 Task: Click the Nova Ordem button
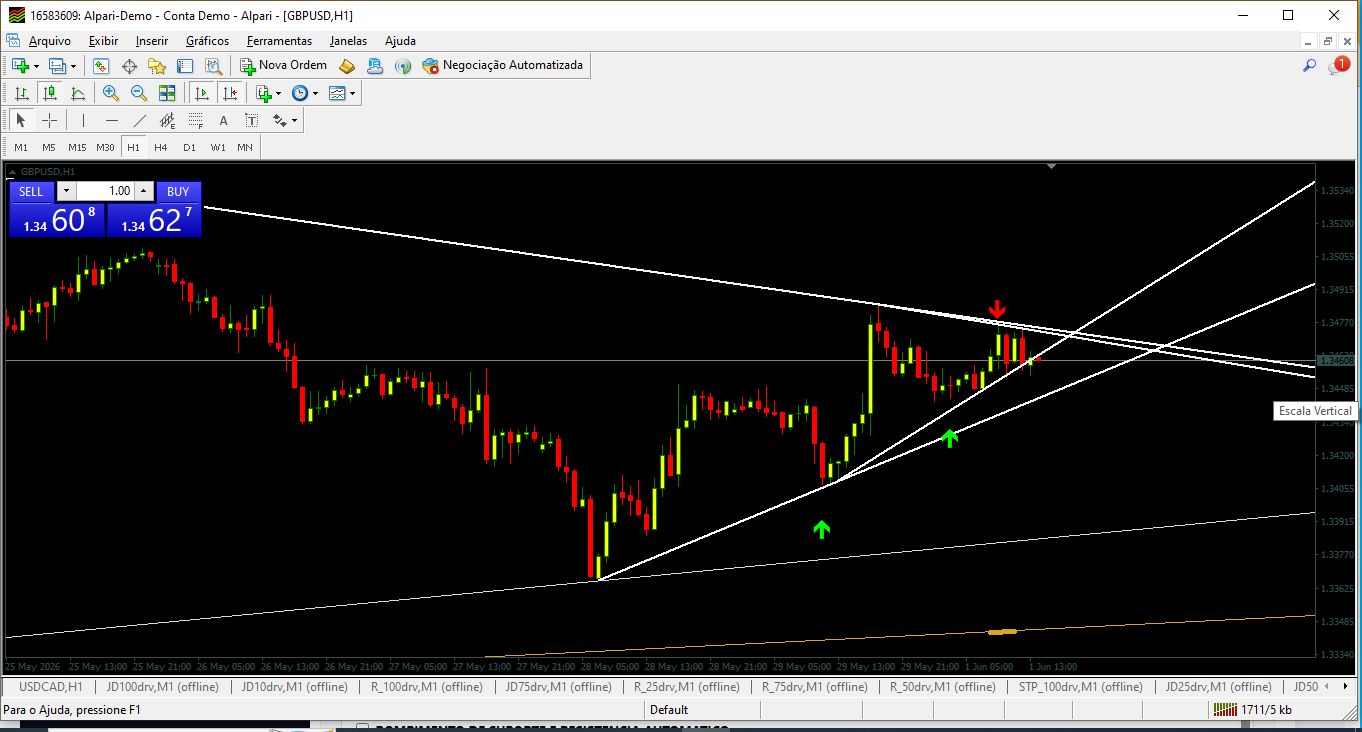click(283, 66)
